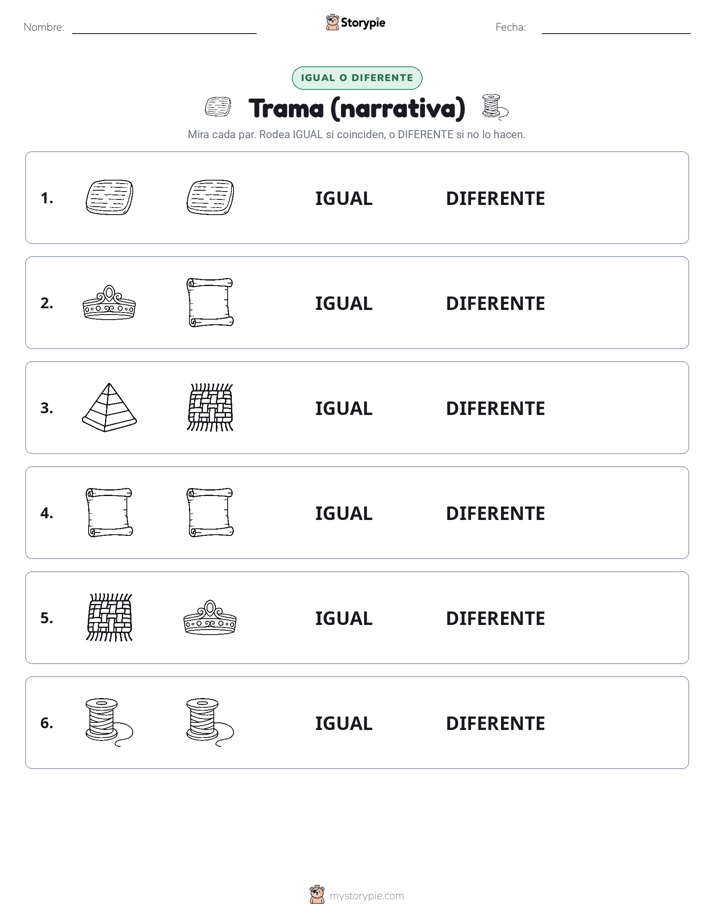This screenshot has height=924, width=714.
Task: Click the woven fabric icon in row 3
Action: click(x=210, y=408)
